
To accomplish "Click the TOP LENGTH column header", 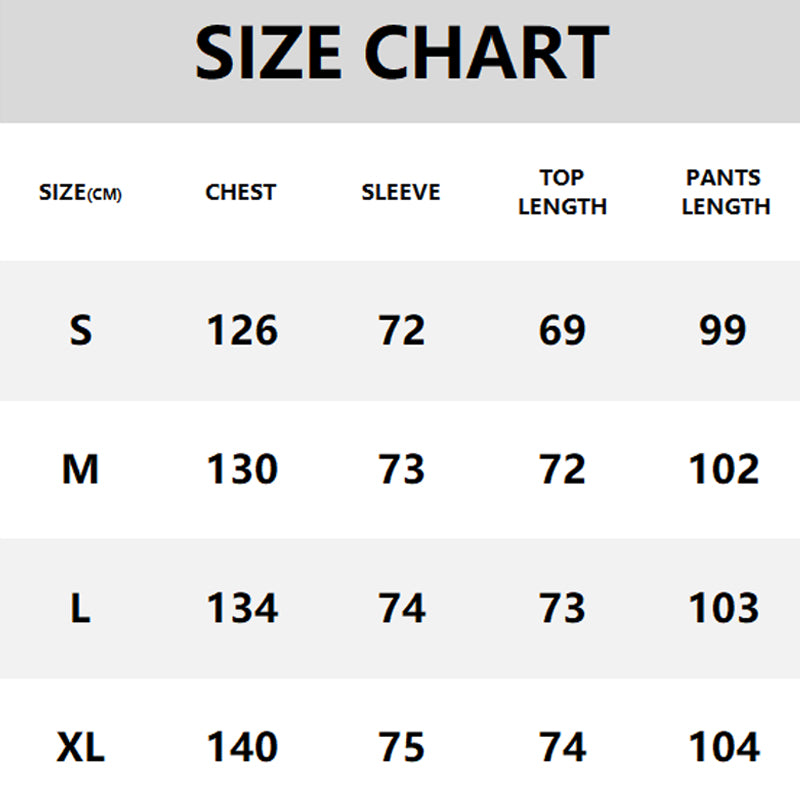I will tap(562, 192).
